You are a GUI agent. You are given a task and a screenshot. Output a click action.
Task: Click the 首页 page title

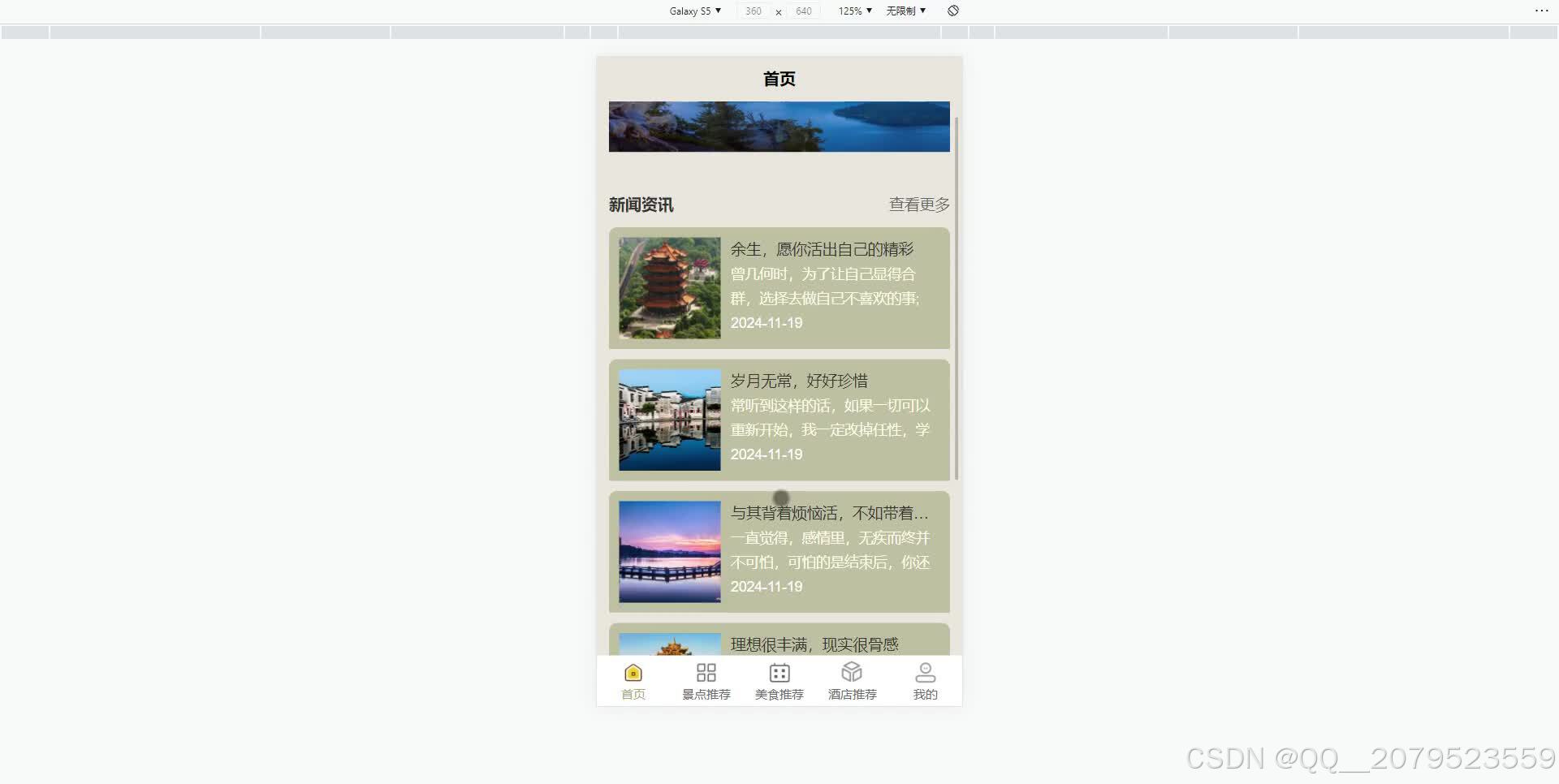pyautogui.click(x=779, y=79)
